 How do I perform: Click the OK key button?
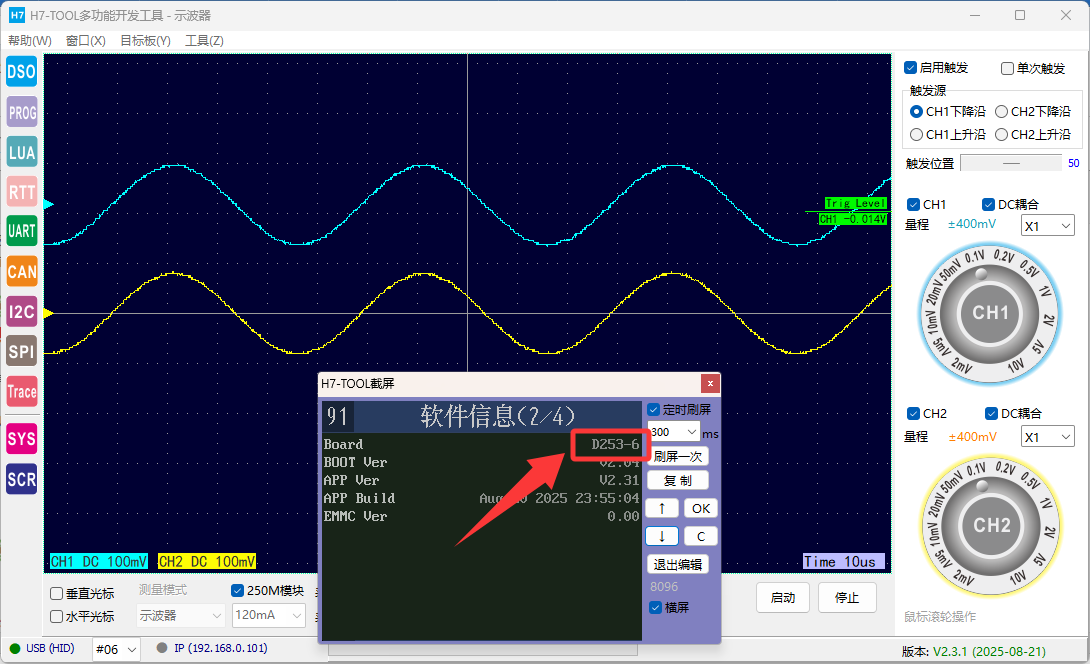click(x=701, y=508)
